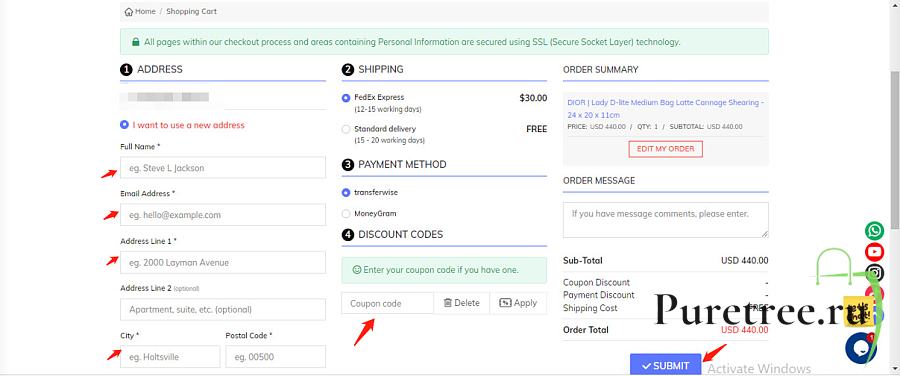Screen dimensions: 900x376
Task: Select FedEx Express shipping option
Action: [346, 98]
